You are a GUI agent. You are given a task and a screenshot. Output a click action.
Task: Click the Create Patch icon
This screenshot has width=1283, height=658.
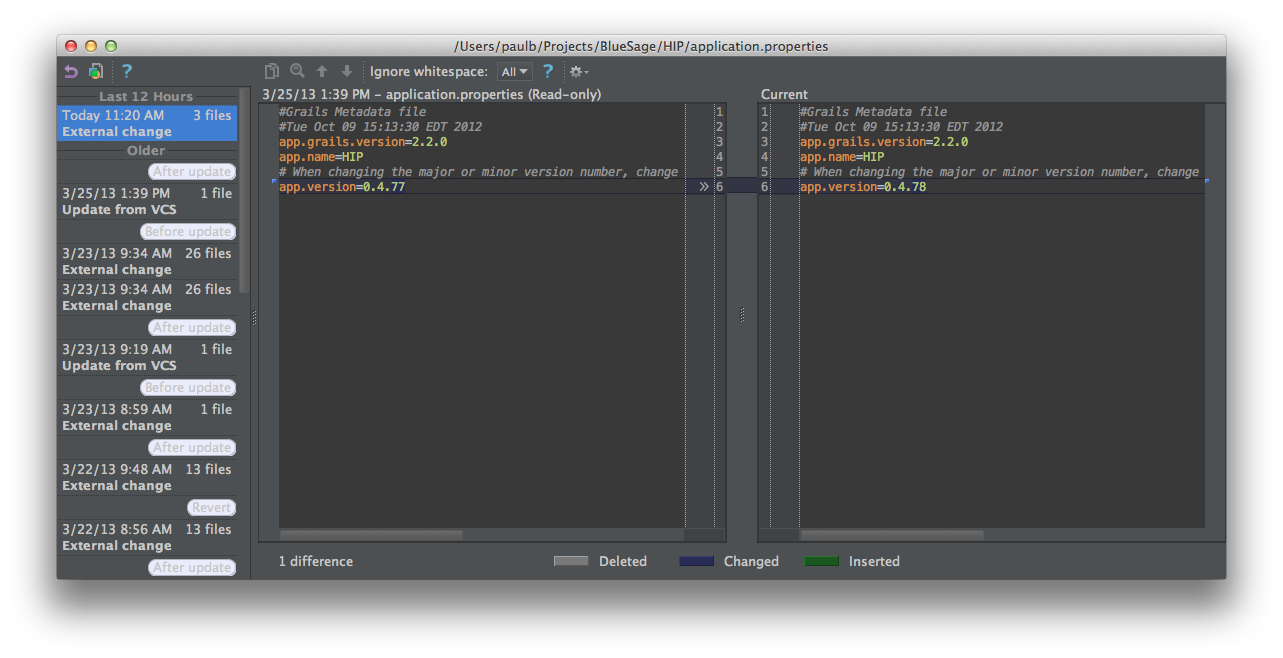[96, 71]
